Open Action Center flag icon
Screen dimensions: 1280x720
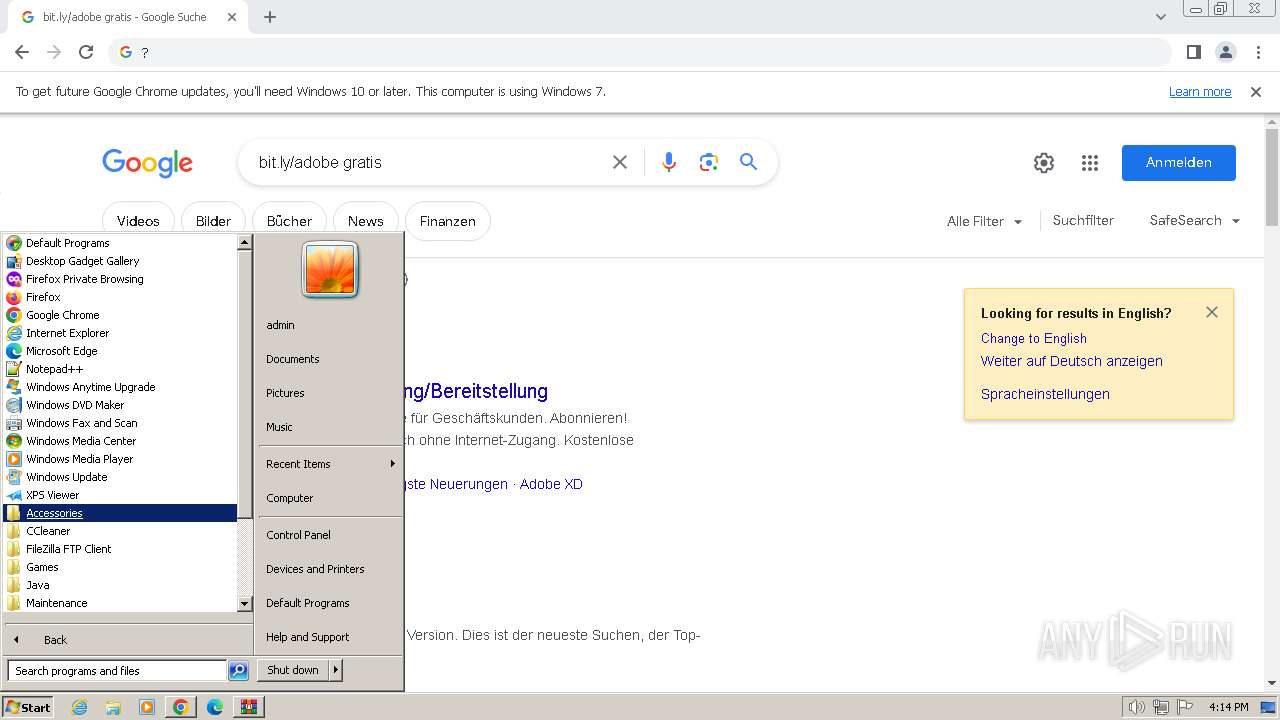pos(1184,707)
